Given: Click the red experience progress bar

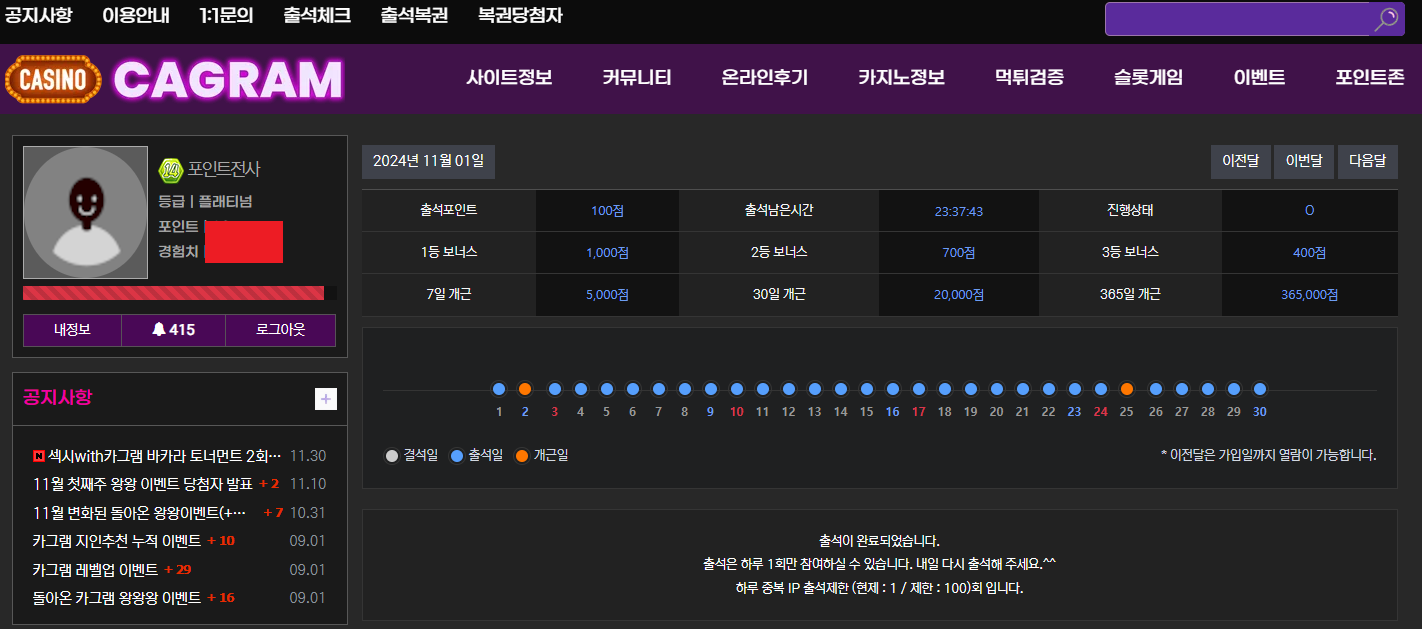Looking at the screenshot, I should click(x=174, y=293).
